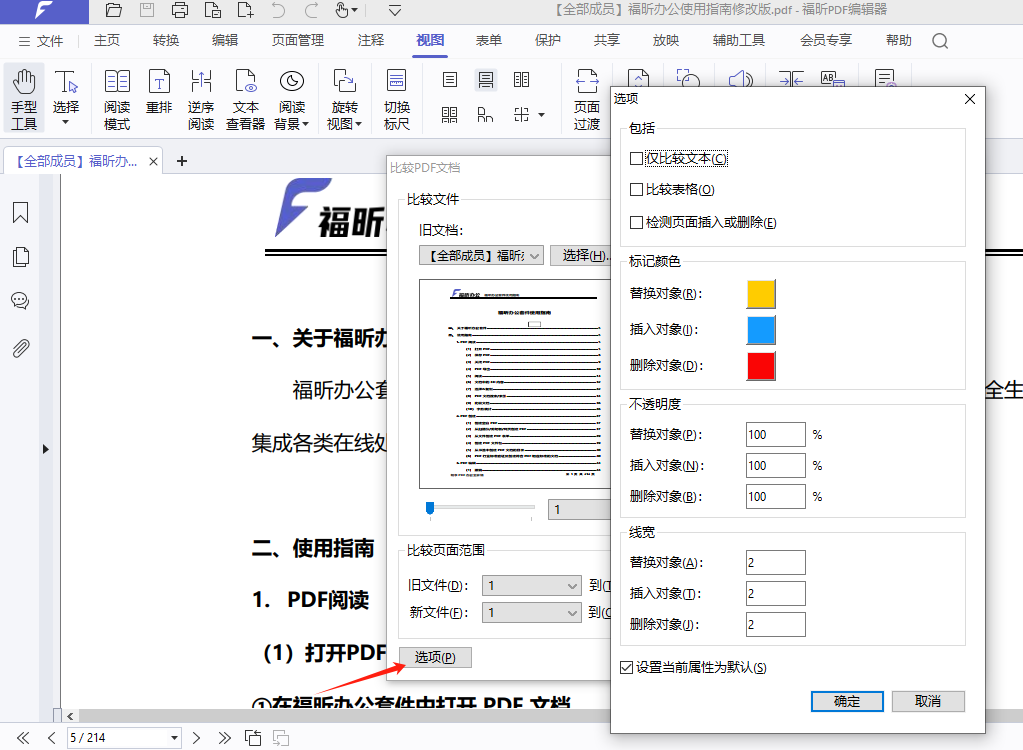1023x750 pixels.
Task: Enable 仅比较文本 checkbox
Action: pyautogui.click(x=637, y=159)
